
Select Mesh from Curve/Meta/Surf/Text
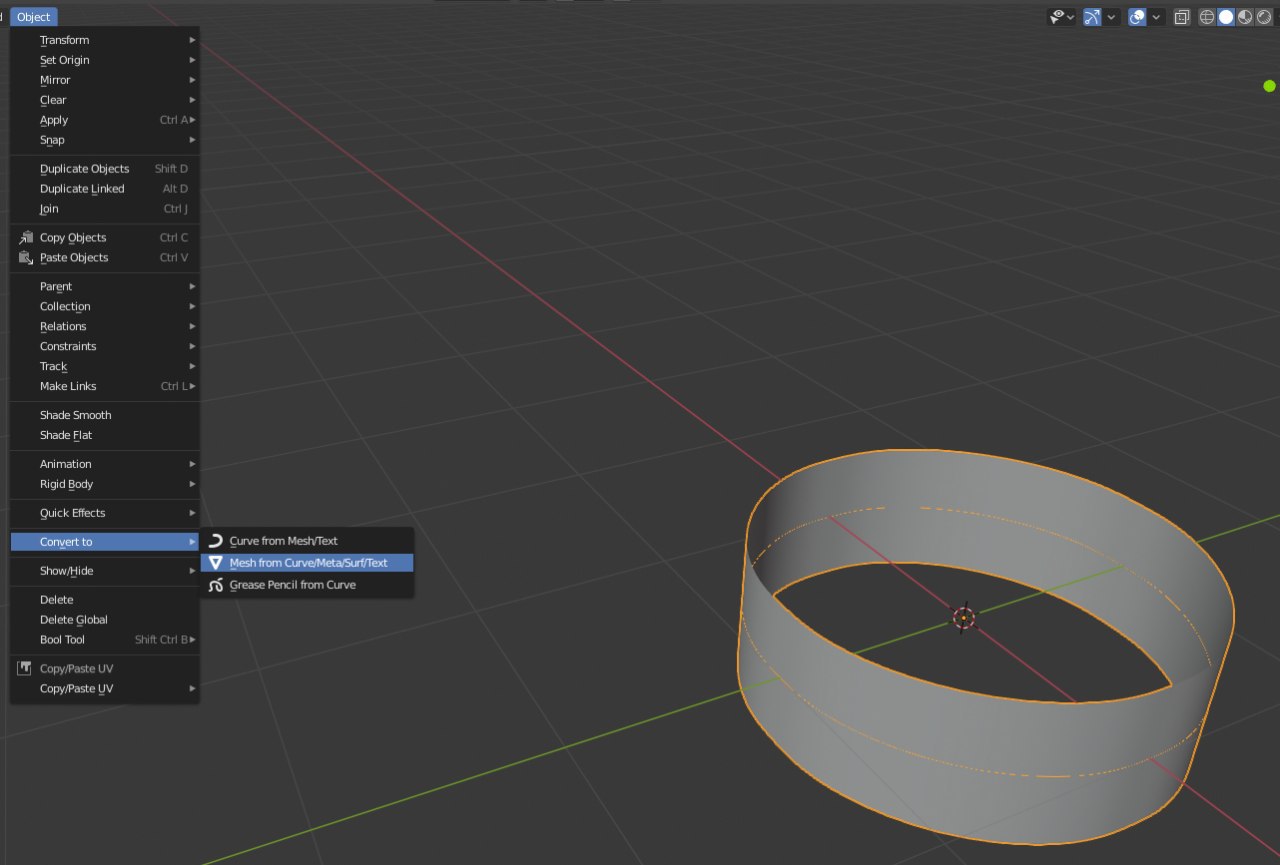coord(307,563)
